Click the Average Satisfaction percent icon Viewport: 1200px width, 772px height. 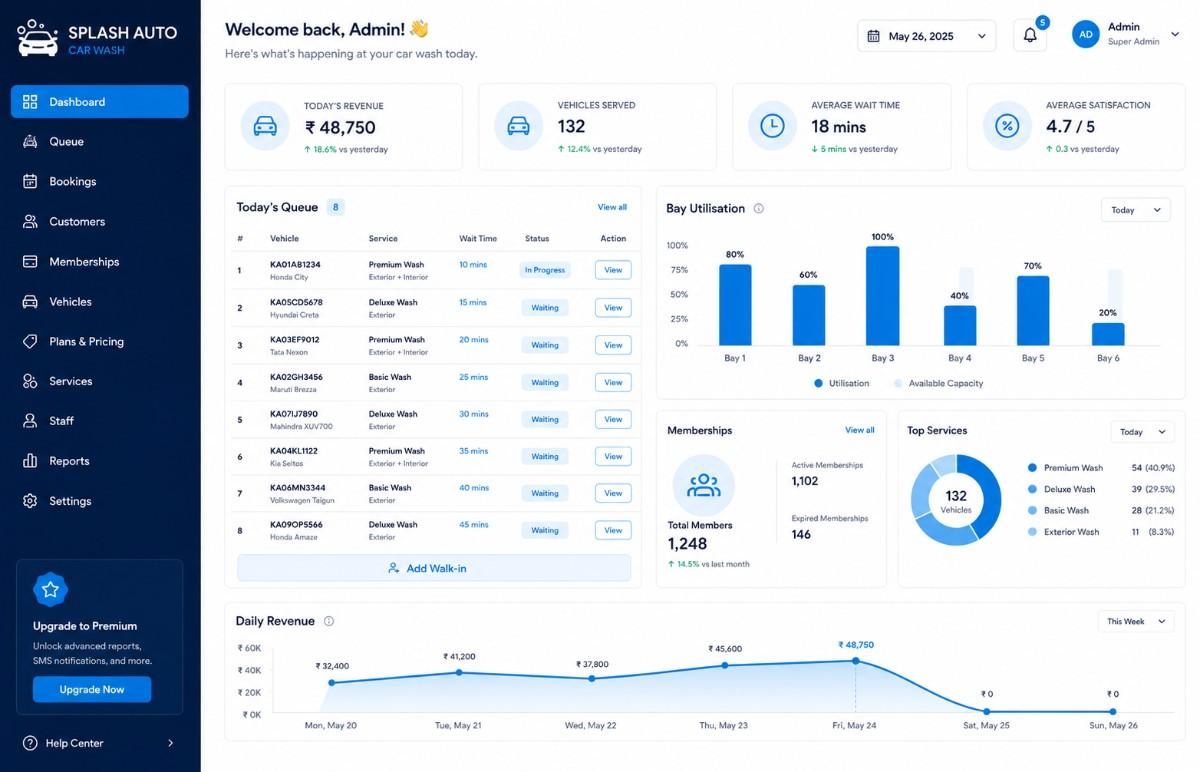pos(1006,126)
